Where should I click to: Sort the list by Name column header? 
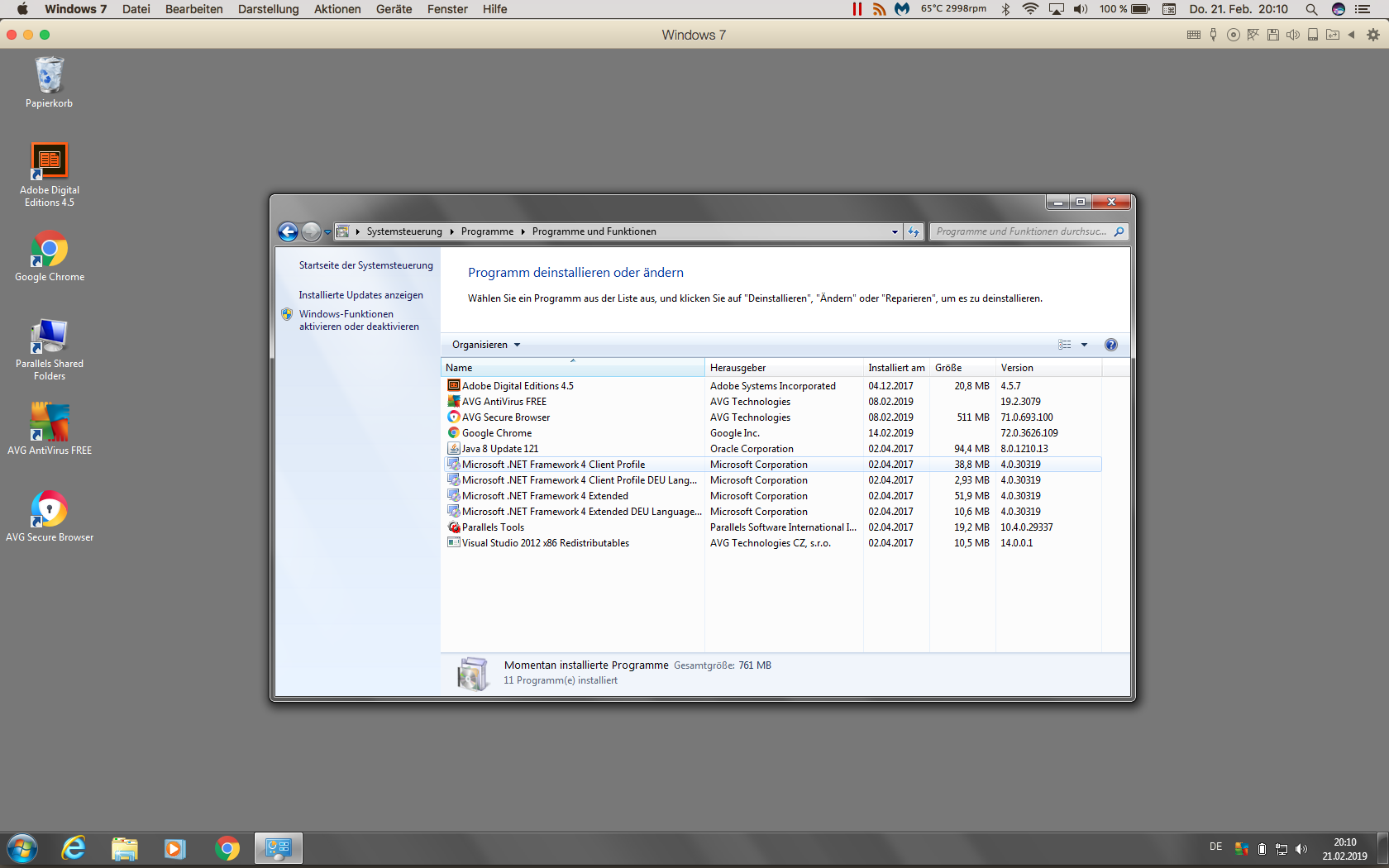(573, 368)
